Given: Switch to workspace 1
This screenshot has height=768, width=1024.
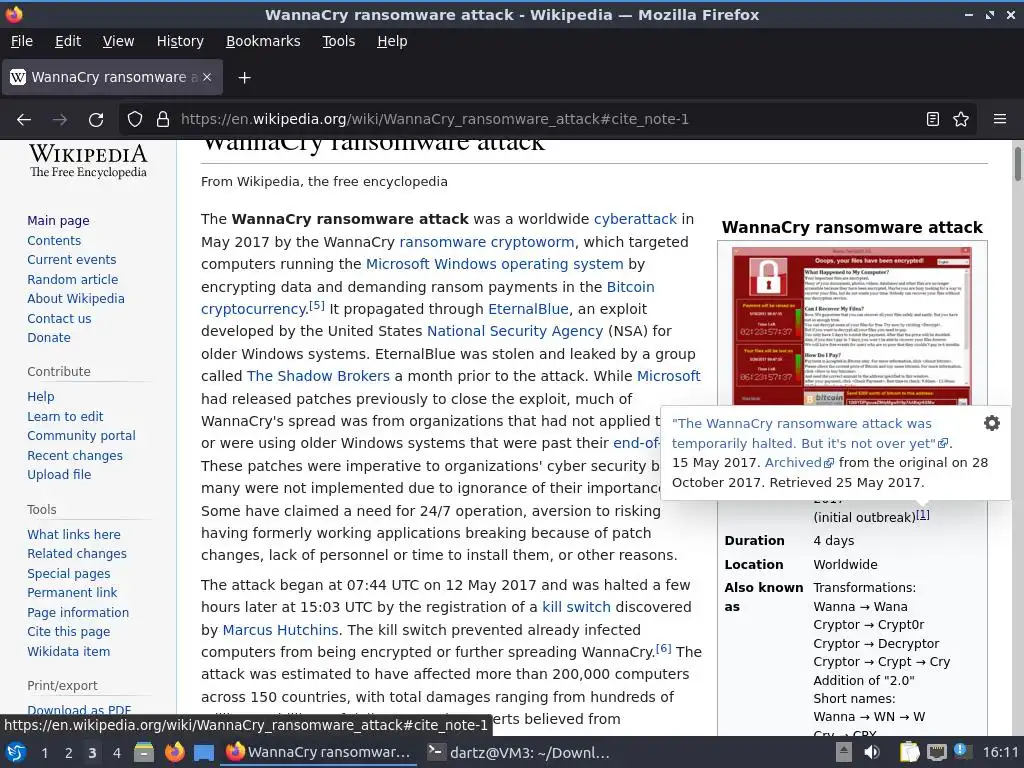Looking at the screenshot, I should (x=44, y=753).
